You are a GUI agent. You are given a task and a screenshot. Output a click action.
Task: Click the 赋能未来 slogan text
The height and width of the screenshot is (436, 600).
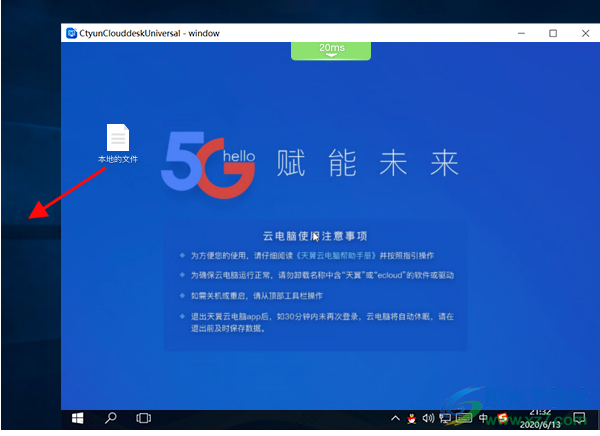[367, 163]
